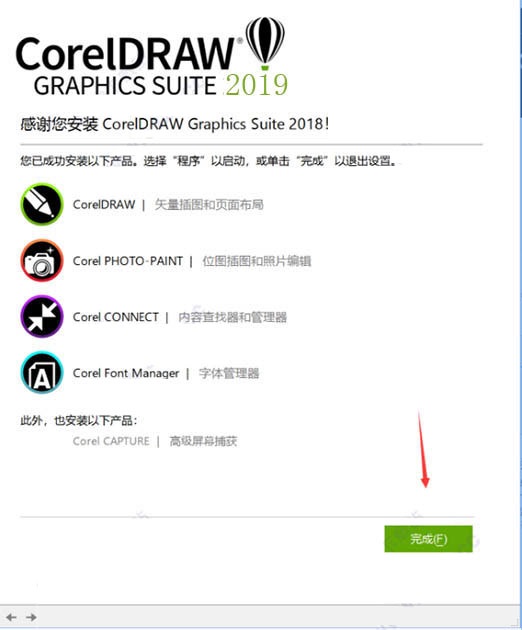
Task: Click the Corel CAPTURE product text
Action: (111, 441)
